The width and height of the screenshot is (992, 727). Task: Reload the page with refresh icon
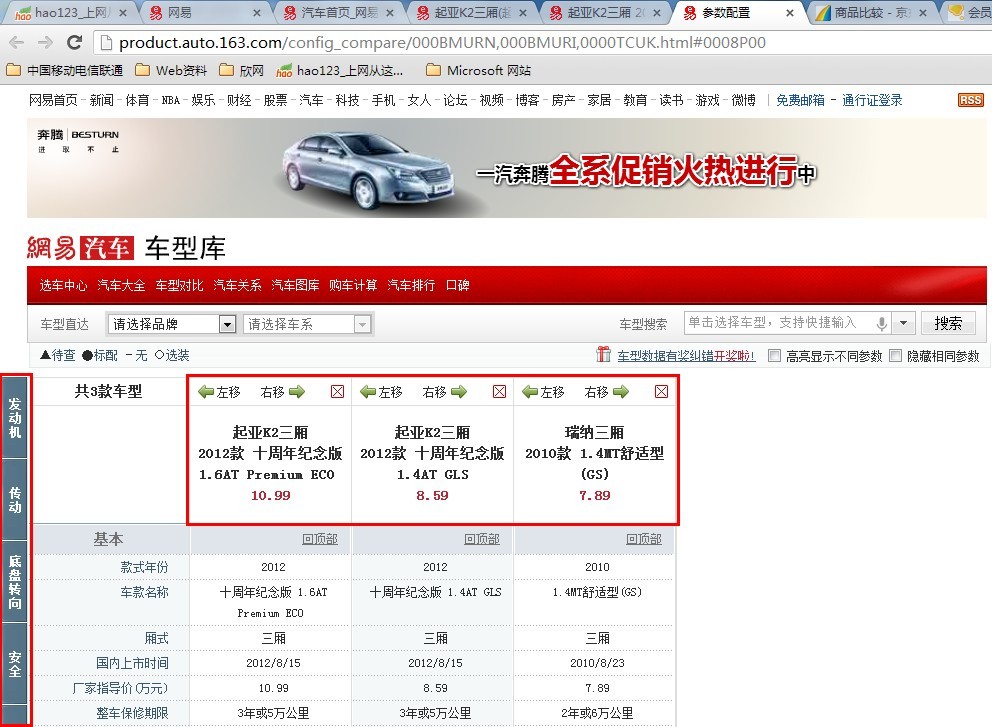click(74, 42)
